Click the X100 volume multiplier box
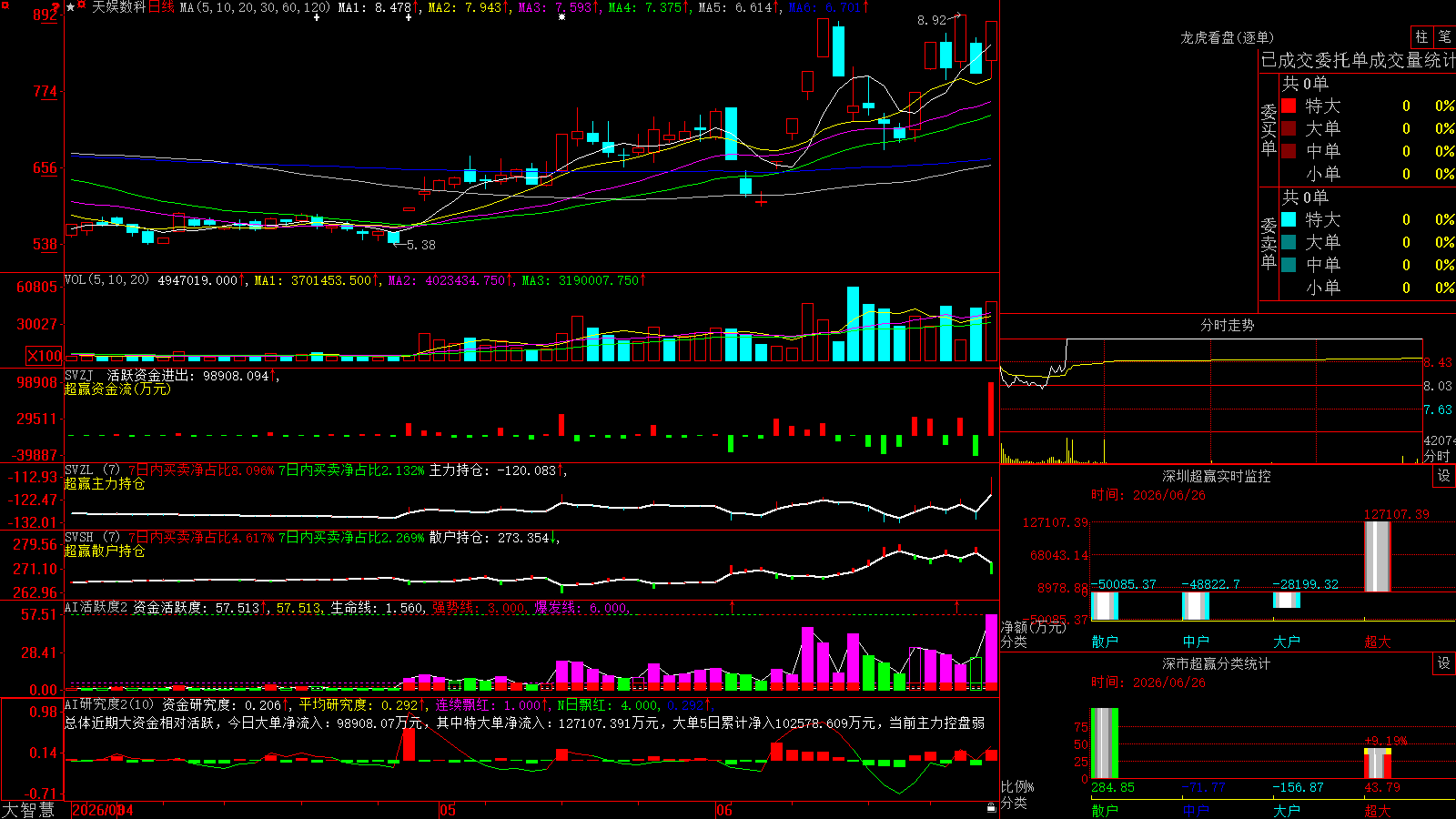Screen dimensions: 1456x819 pos(45,356)
